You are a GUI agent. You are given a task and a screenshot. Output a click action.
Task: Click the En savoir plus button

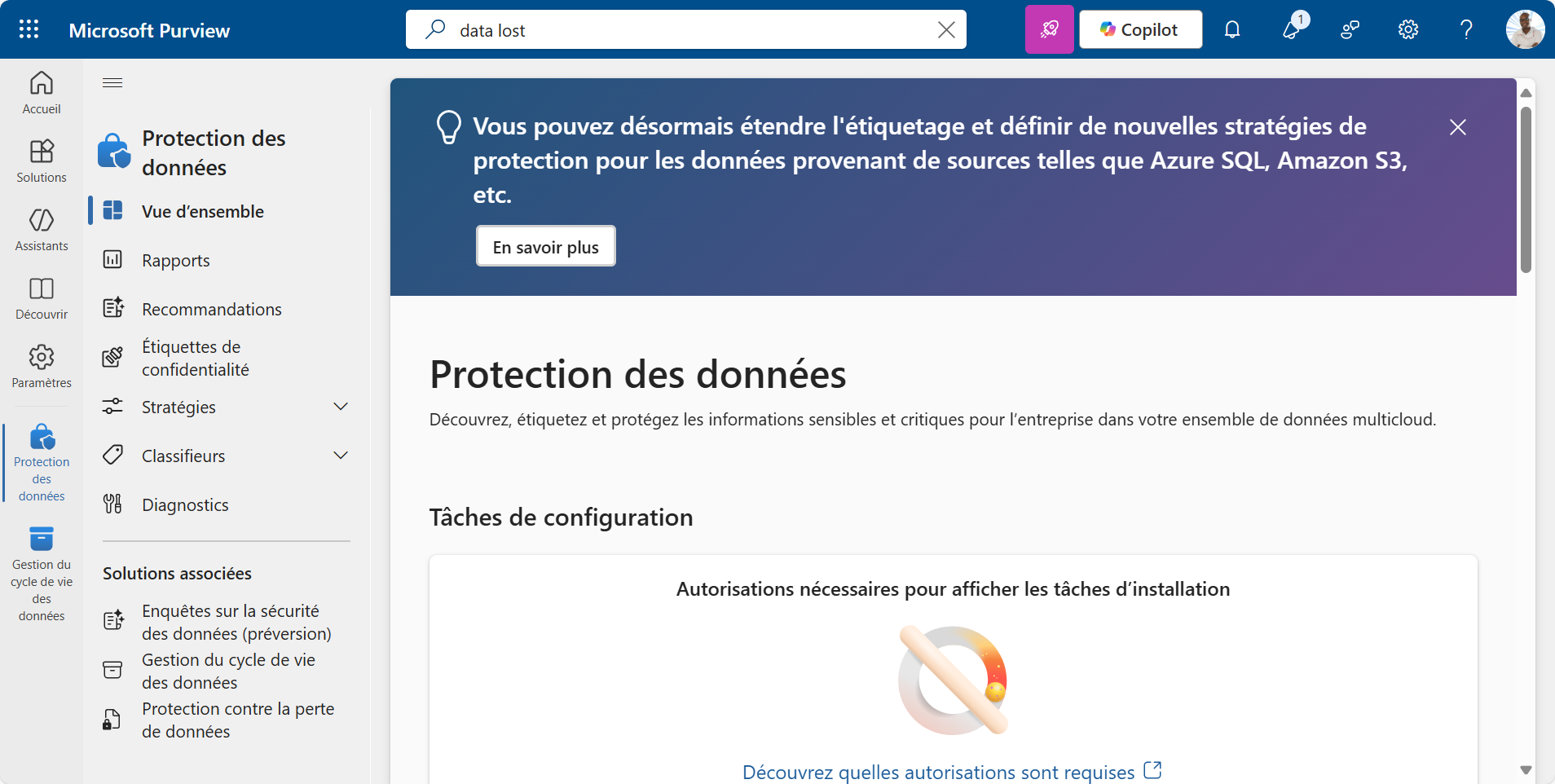(x=546, y=246)
